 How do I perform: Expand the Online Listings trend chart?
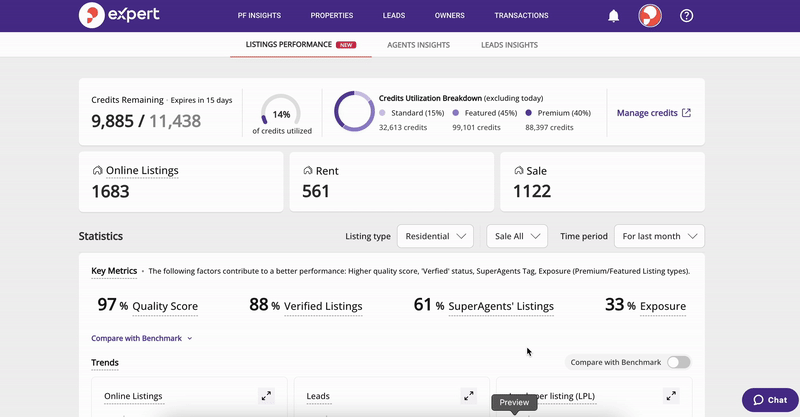266,396
